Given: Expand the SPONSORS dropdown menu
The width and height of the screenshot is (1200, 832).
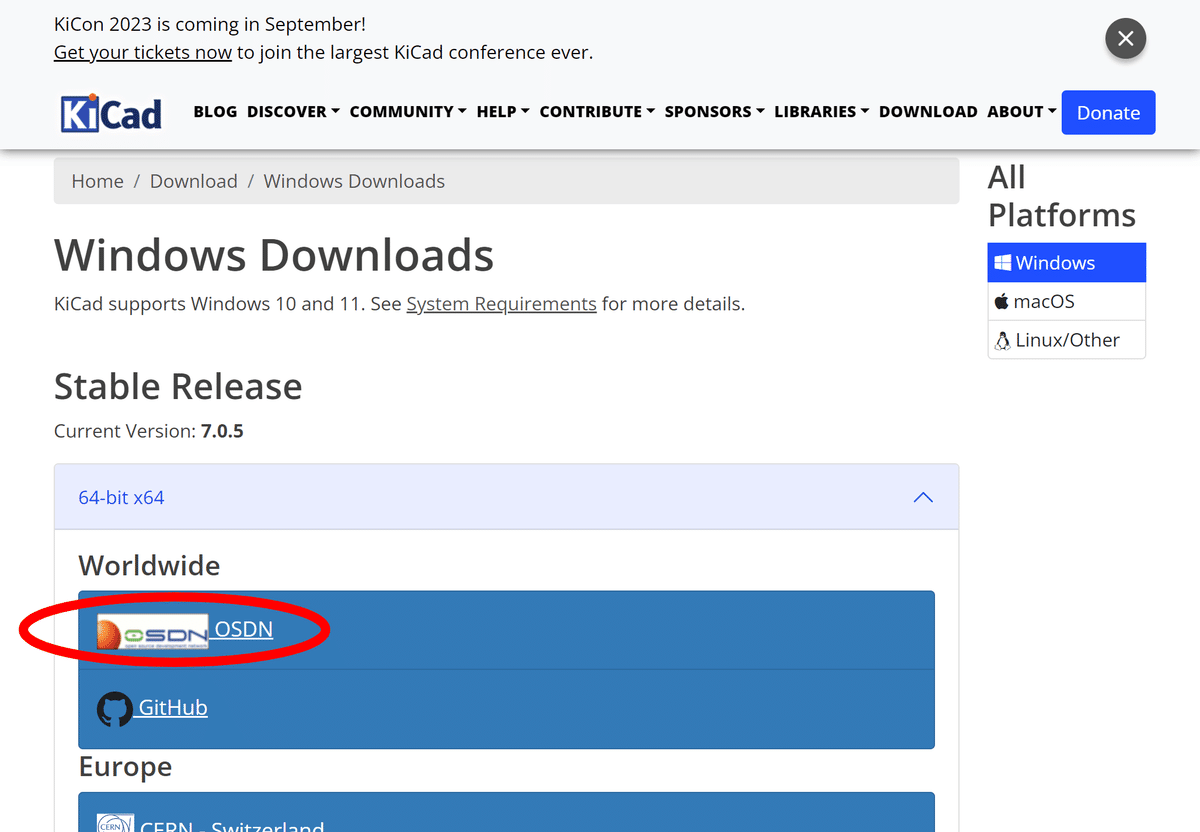Looking at the screenshot, I should 715,112.
